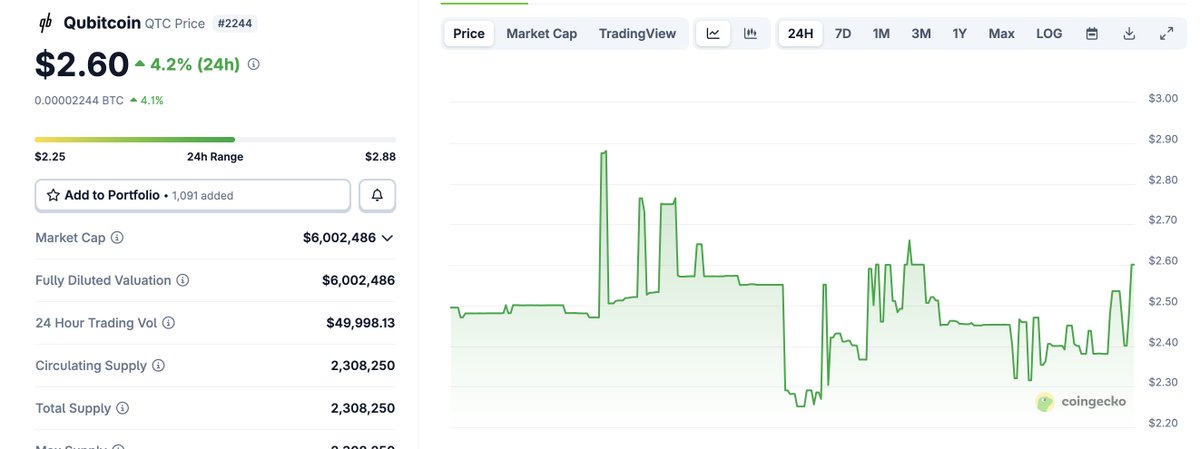Click the bell price alert button
The width and height of the screenshot is (1200, 449).
377,195
